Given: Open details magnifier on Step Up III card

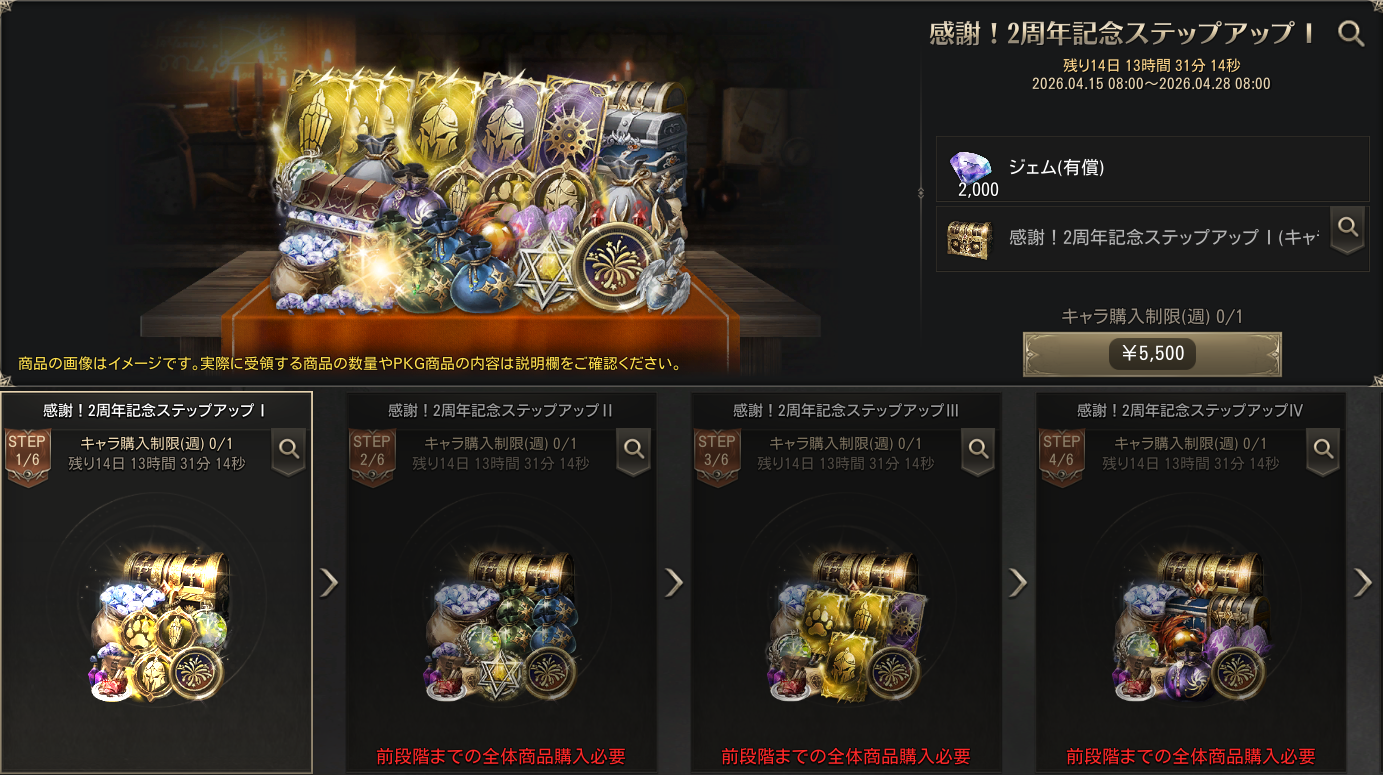Looking at the screenshot, I should pyautogui.click(x=979, y=451).
